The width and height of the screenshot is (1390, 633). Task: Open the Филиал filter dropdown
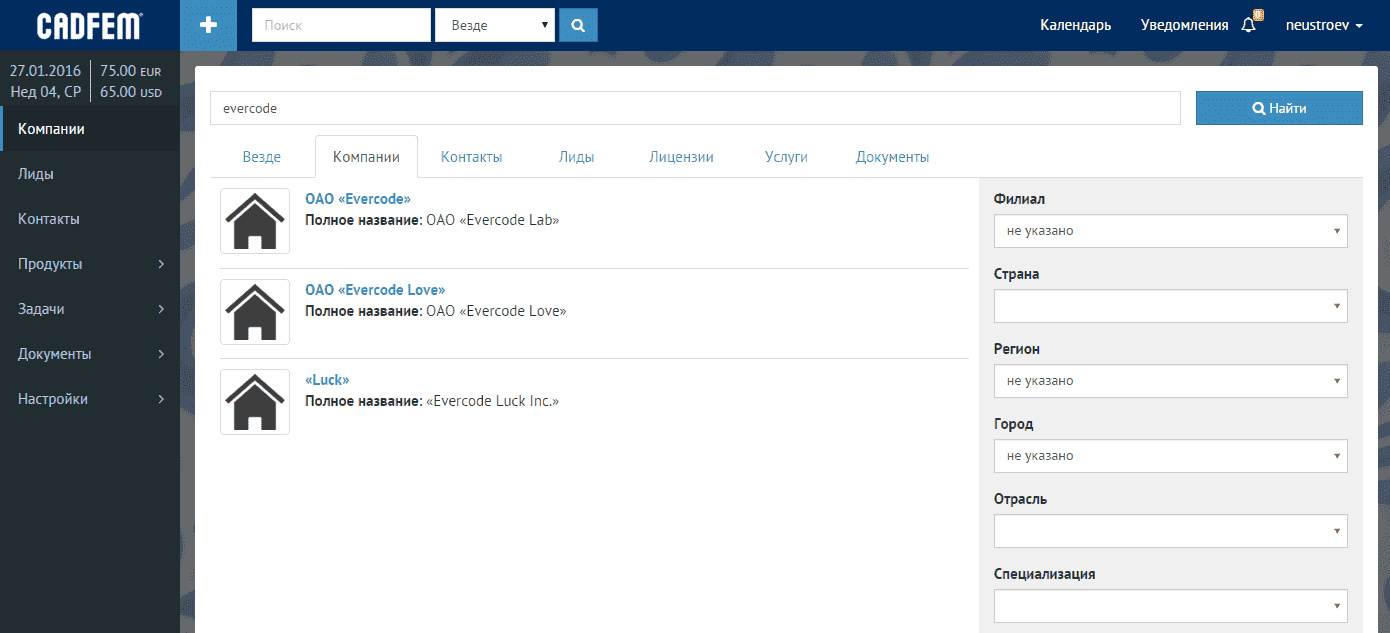1171,230
